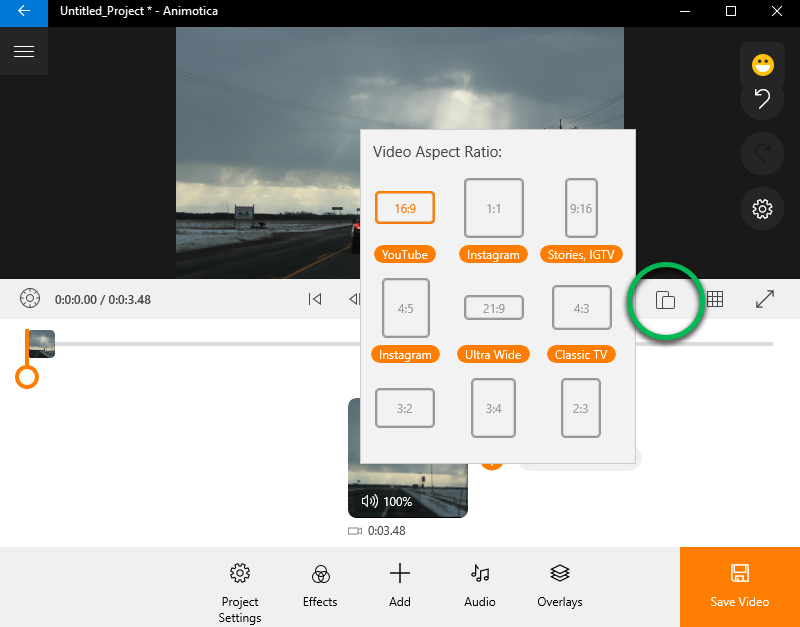The width and height of the screenshot is (800, 627).
Task: Jump to the start of the video
Action: point(315,299)
